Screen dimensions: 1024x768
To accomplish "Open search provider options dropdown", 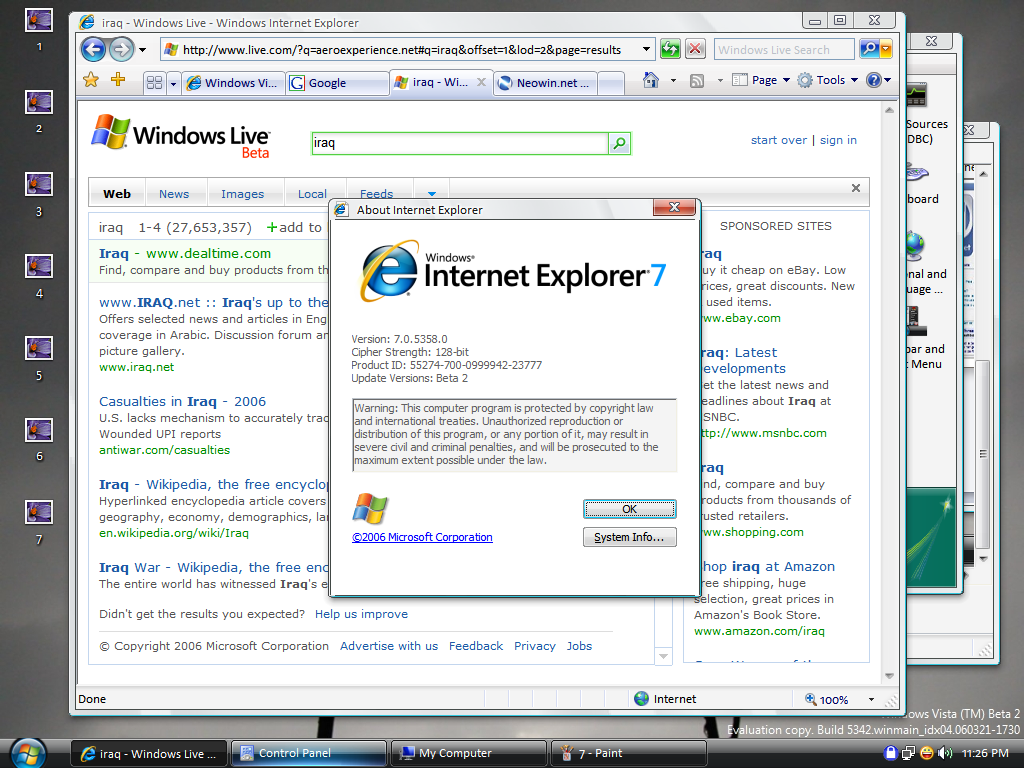I will (x=886, y=49).
